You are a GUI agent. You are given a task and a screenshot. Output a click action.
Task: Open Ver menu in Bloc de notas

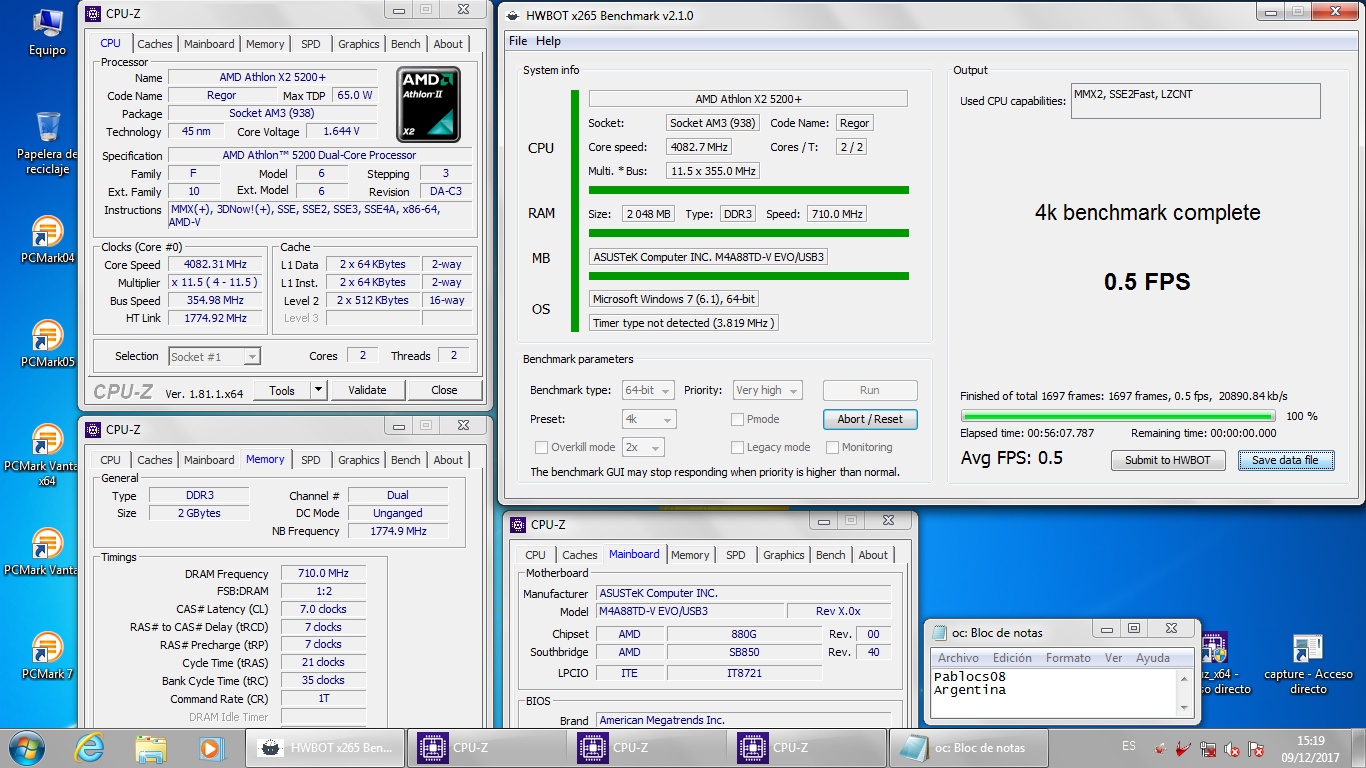pos(1113,657)
